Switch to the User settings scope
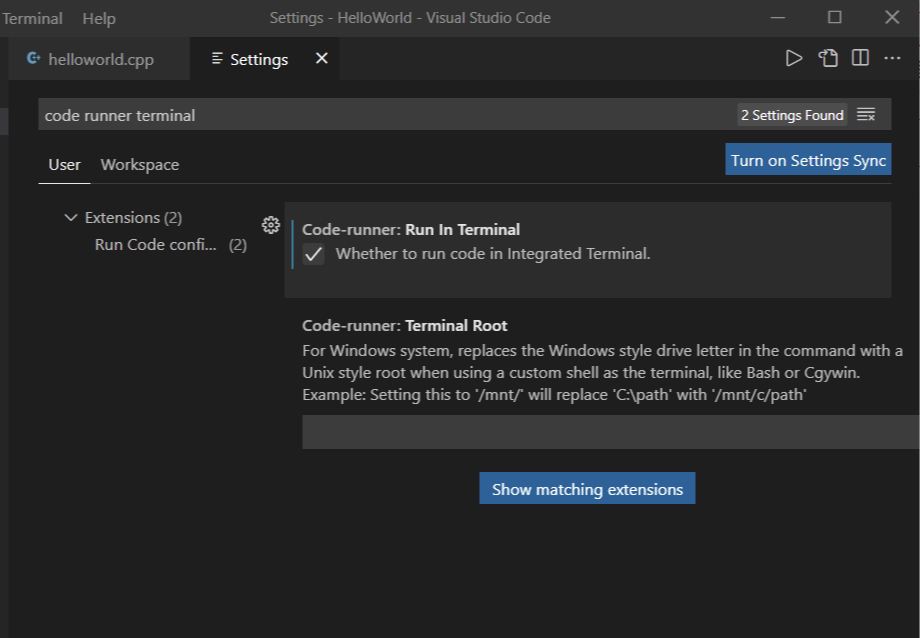This screenshot has width=920, height=638. click(x=65, y=165)
